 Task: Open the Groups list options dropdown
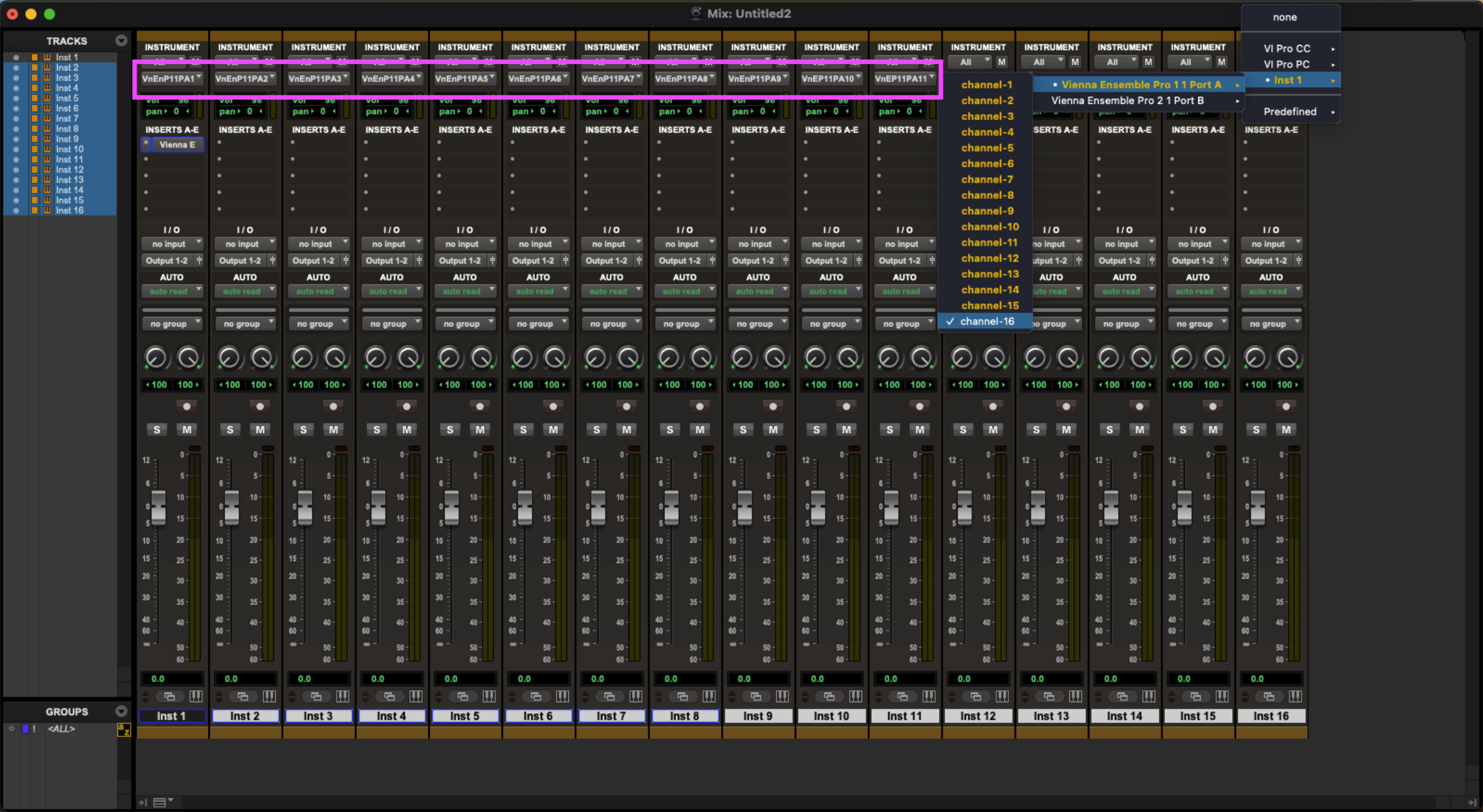[121, 711]
